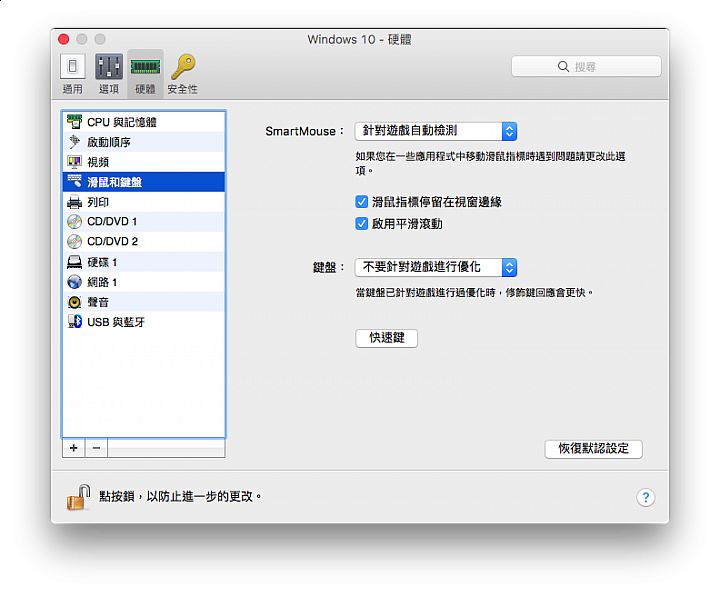This screenshot has width=720, height=596.
Task: Select 啟動順序 in the hardware list
Action: [x=143, y=142]
